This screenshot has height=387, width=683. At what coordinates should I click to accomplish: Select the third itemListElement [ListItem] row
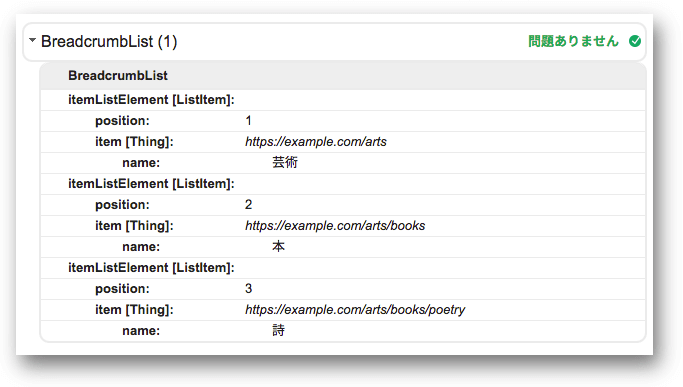[x=343, y=268]
